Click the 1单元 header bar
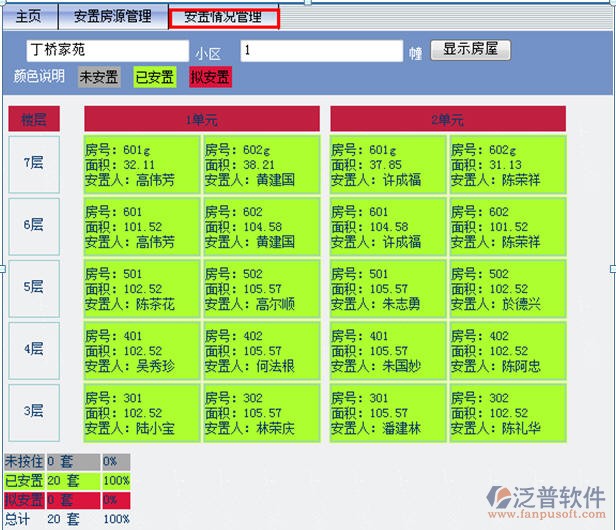This screenshot has width=616, height=530. [x=201, y=120]
